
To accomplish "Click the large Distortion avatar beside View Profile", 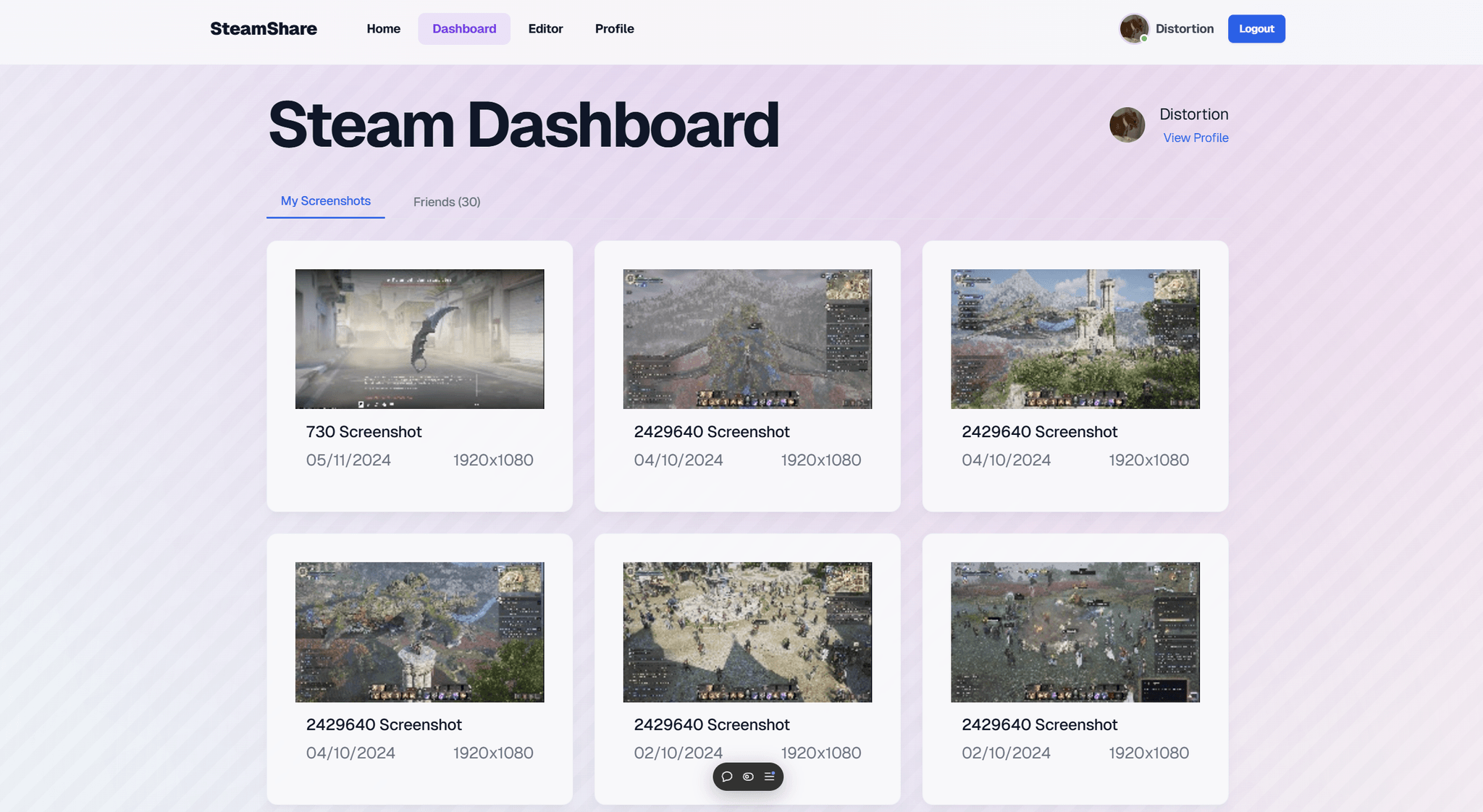I will point(1127,125).
